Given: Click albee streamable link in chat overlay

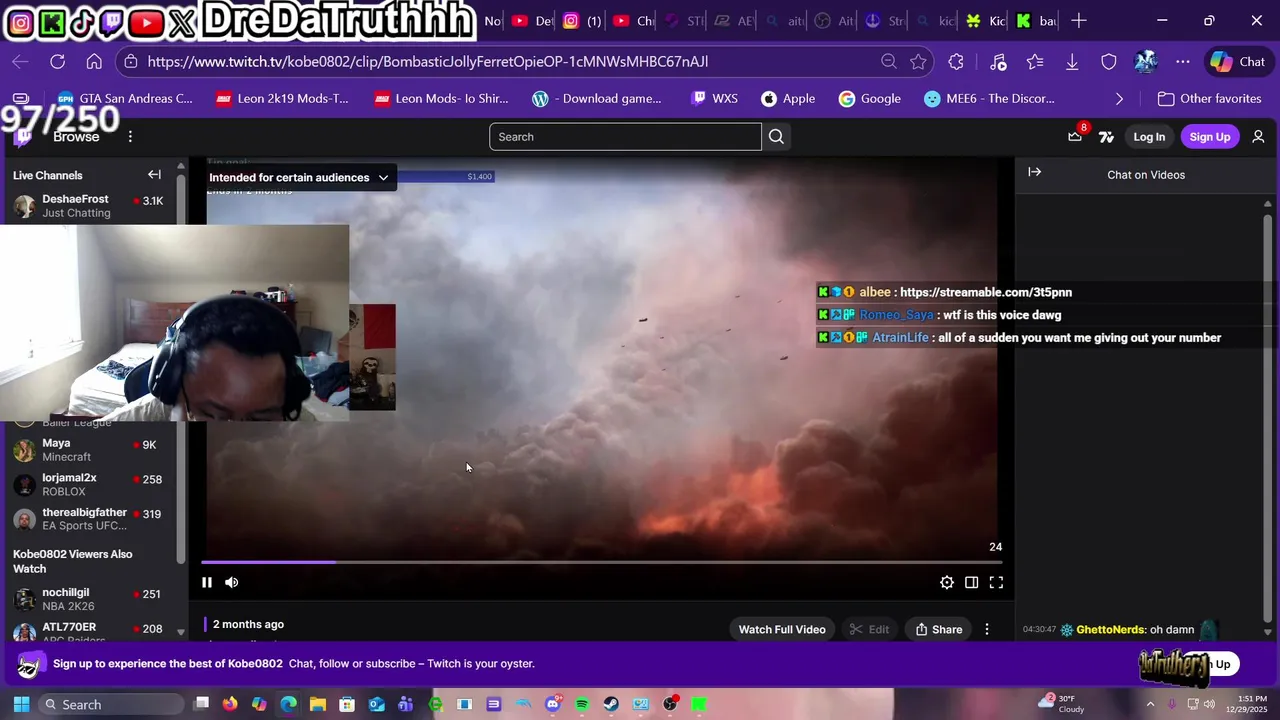Looking at the screenshot, I should pos(985,292).
